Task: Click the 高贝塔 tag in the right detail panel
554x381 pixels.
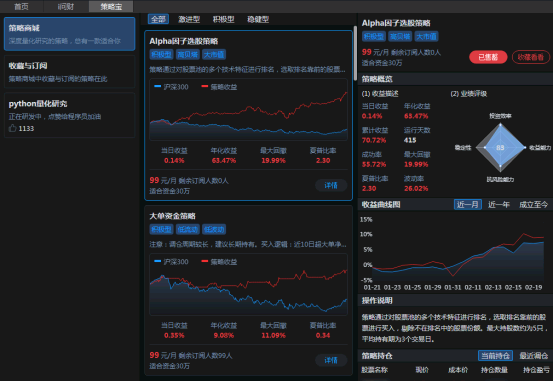Action: pyautogui.click(x=400, y=36)
